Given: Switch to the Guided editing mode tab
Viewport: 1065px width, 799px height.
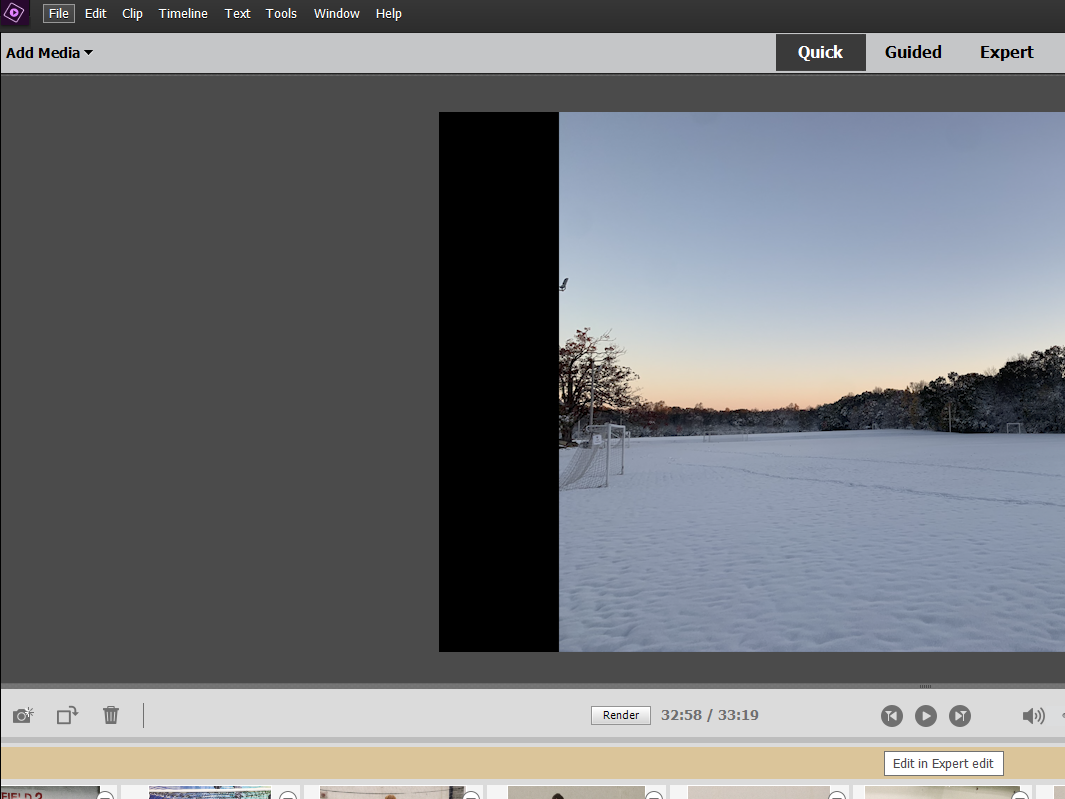Looking at the screenshot, I should pos(912,52).
